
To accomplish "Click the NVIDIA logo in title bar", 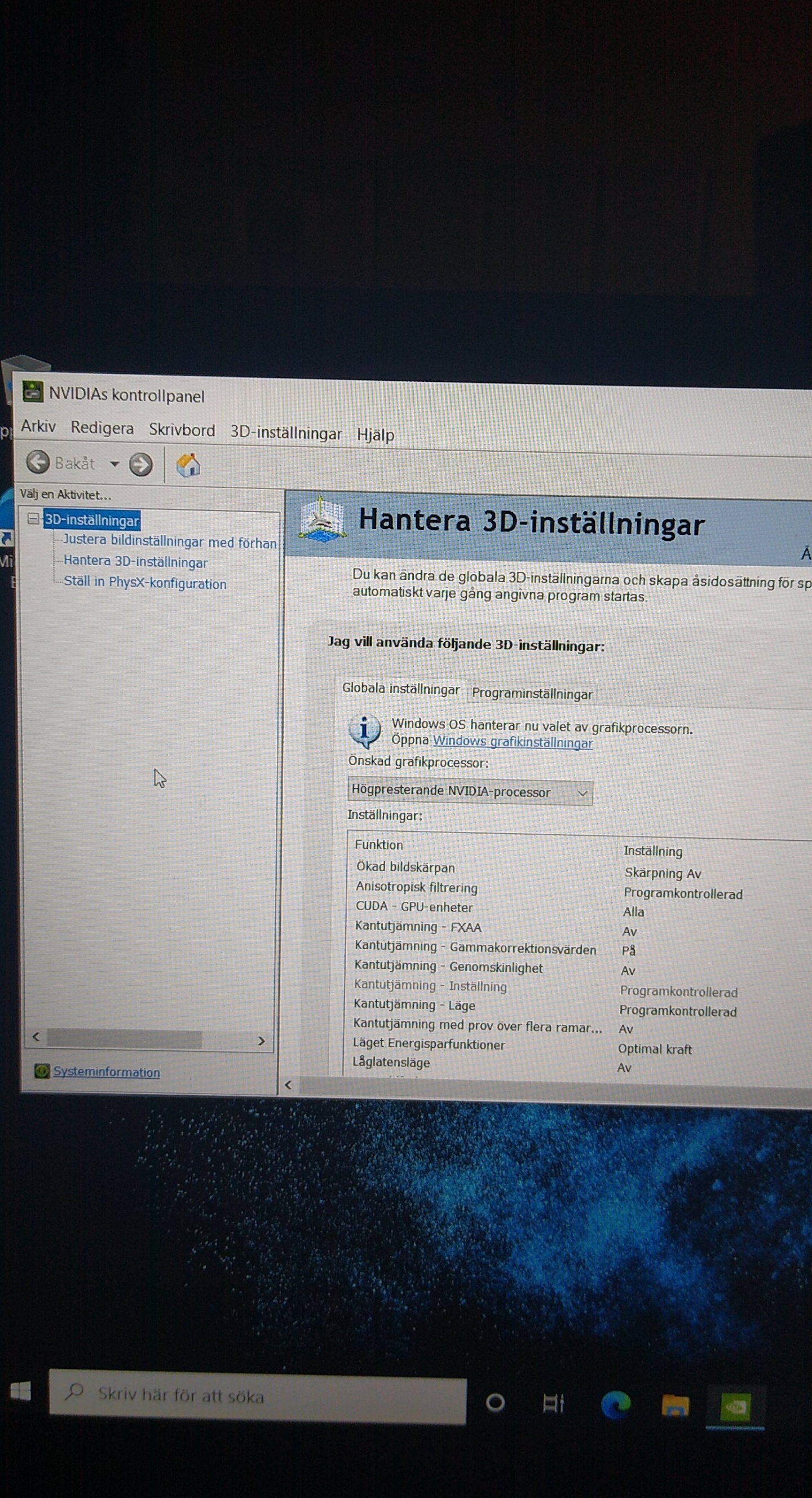I will click(x=33, y=392).
